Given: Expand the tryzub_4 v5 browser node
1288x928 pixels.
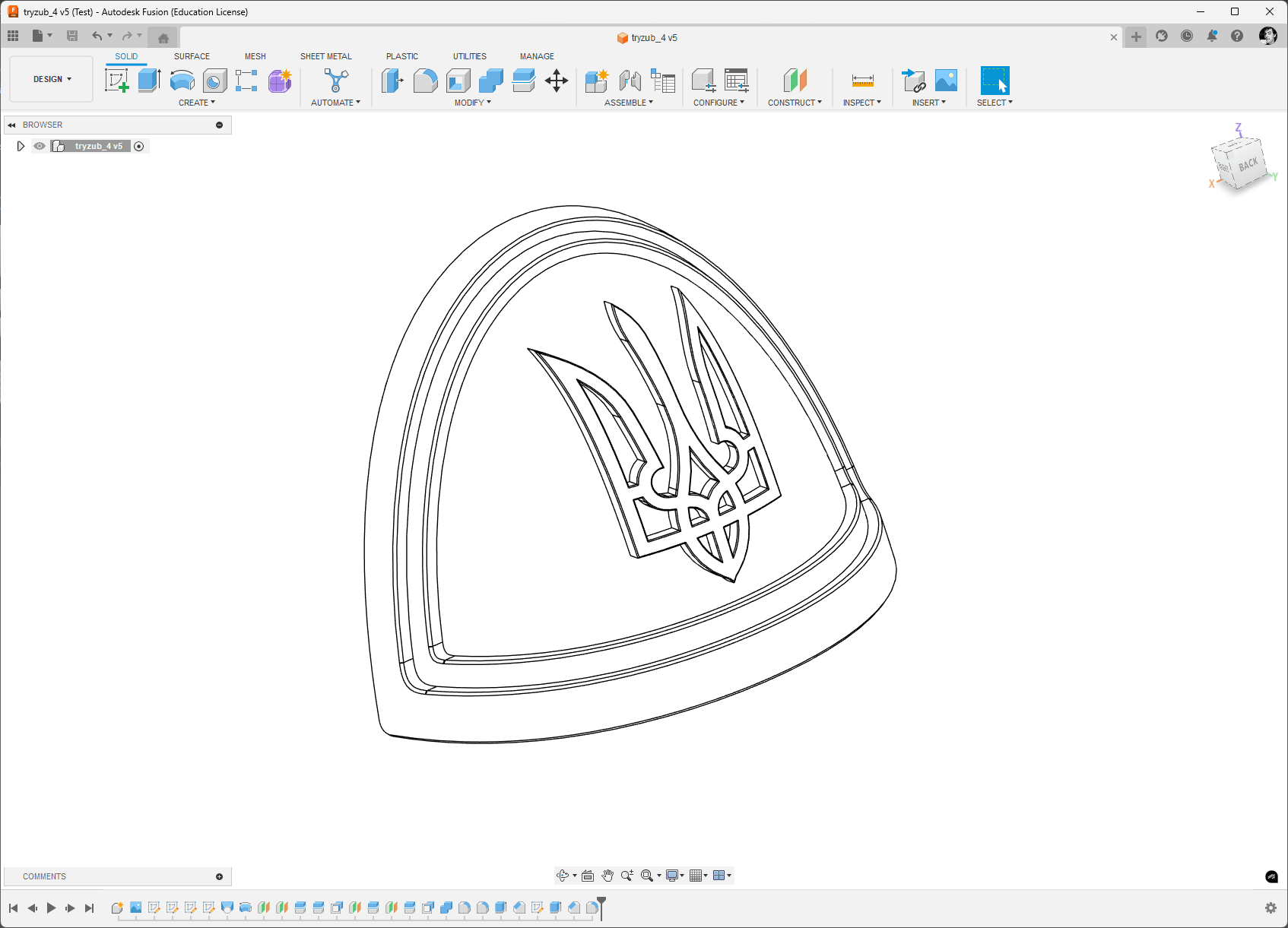Looking at the screenshot, I should point(21,146).
